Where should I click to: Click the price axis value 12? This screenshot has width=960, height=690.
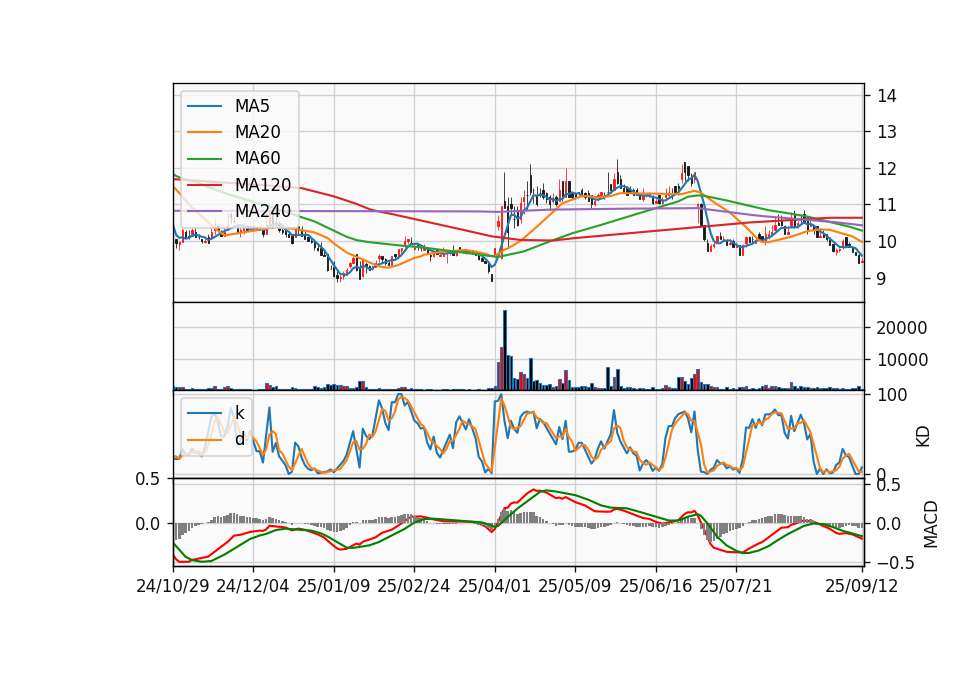pyautogui.click(x=887, y=168)
